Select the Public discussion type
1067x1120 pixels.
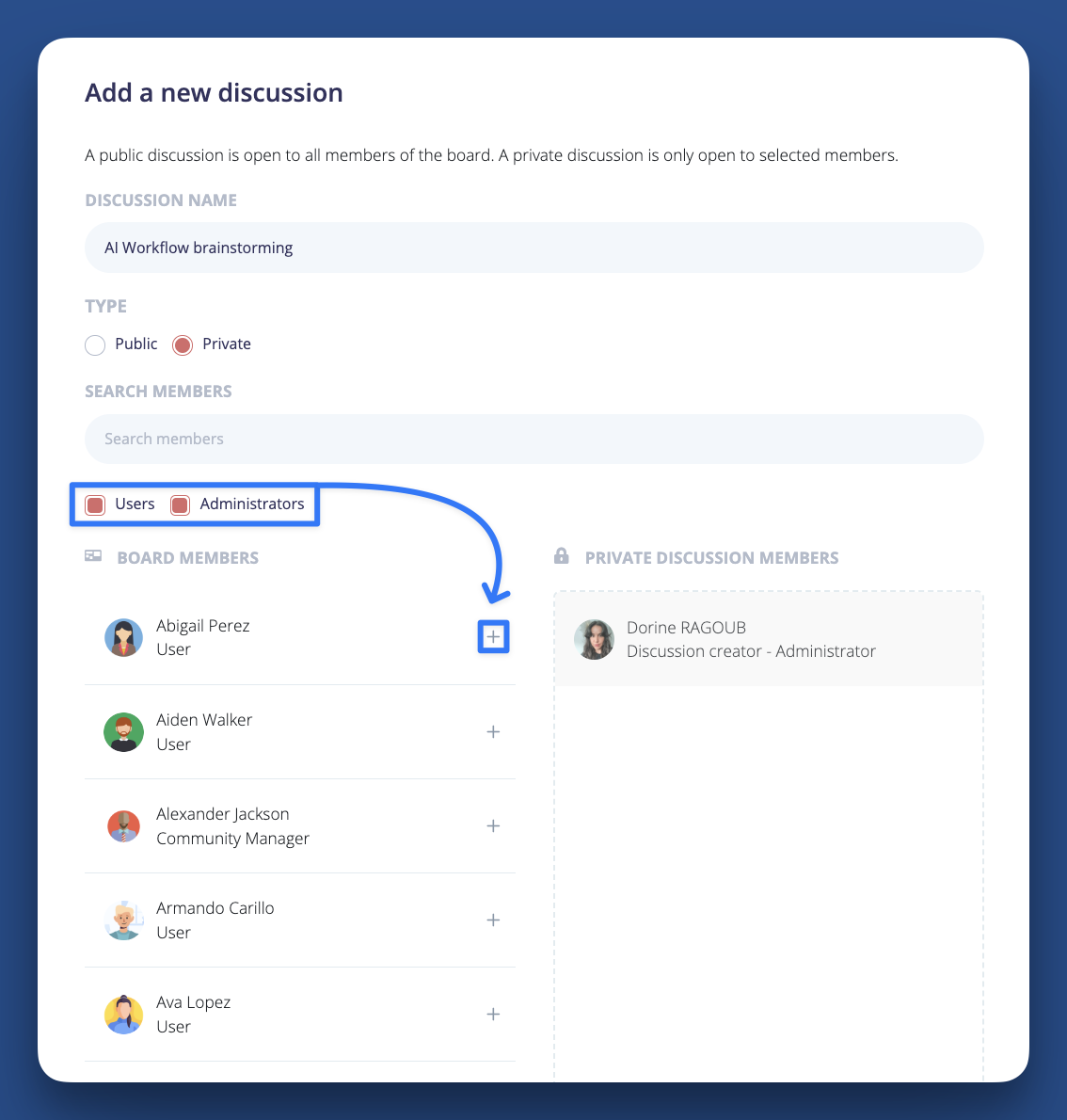[95, 345]
